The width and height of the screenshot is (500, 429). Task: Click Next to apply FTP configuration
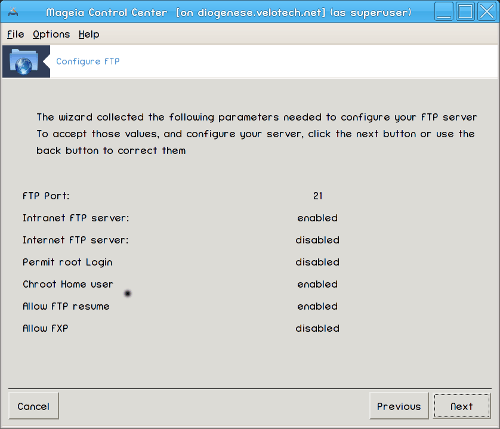(x=462, y=406)
